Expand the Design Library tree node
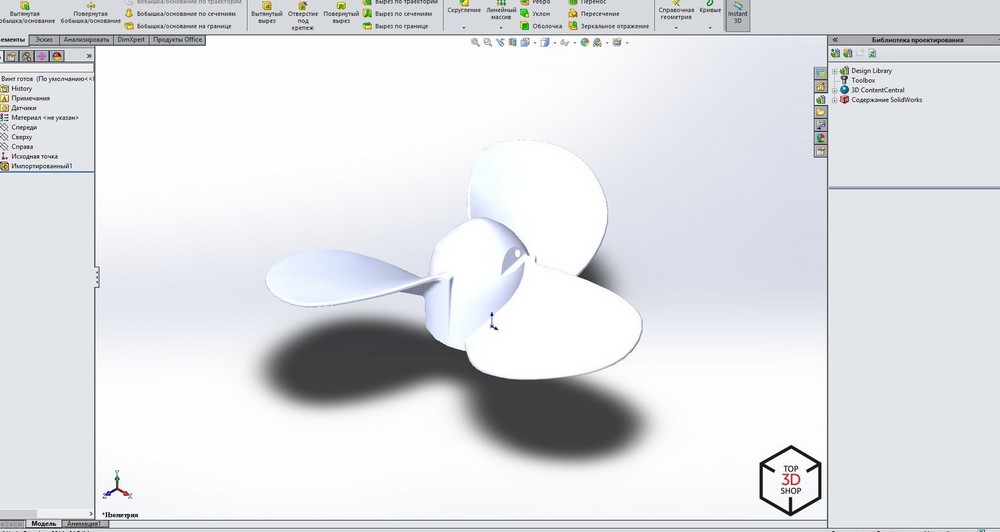The height and width of the screenshot is (532, 1000). (x=834, y=71)
